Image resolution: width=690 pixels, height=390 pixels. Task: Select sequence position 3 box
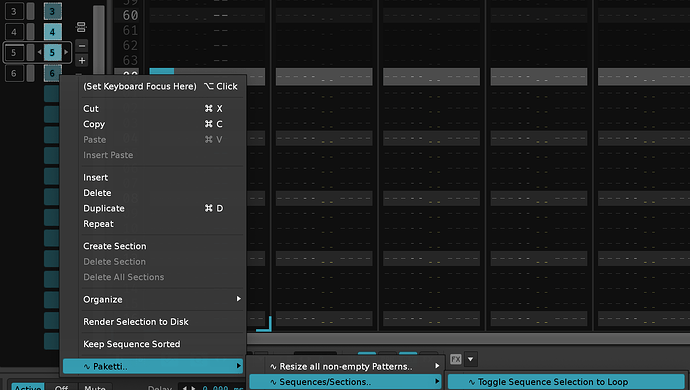pyautogui.click(x=14, y=11)
